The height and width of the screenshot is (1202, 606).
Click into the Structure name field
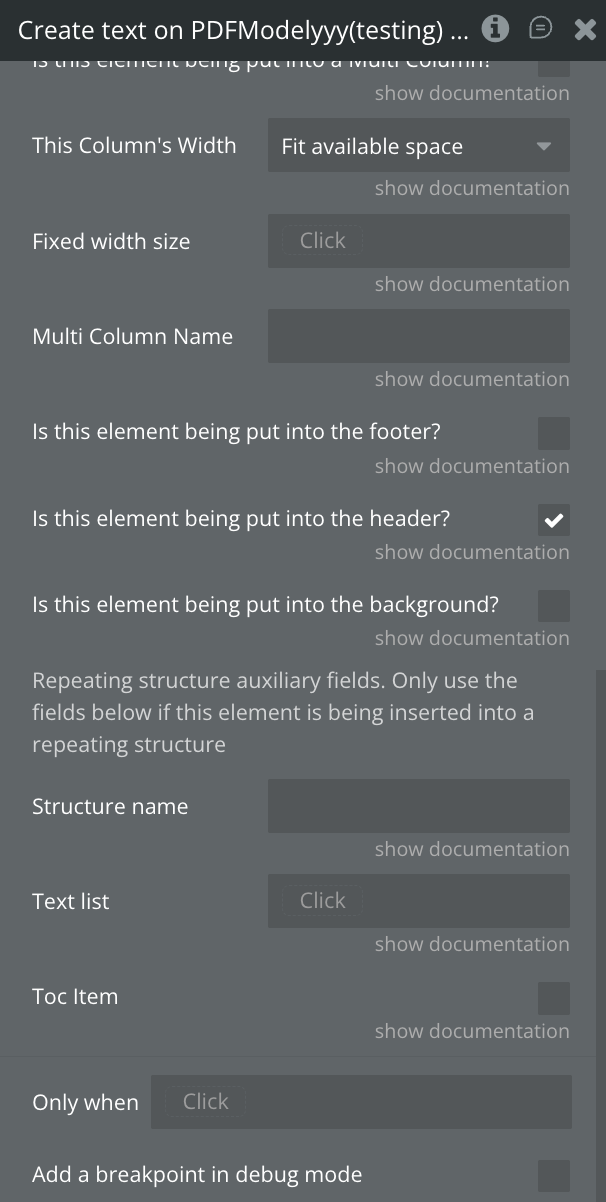pyautogui.click(x=418, y=807)
